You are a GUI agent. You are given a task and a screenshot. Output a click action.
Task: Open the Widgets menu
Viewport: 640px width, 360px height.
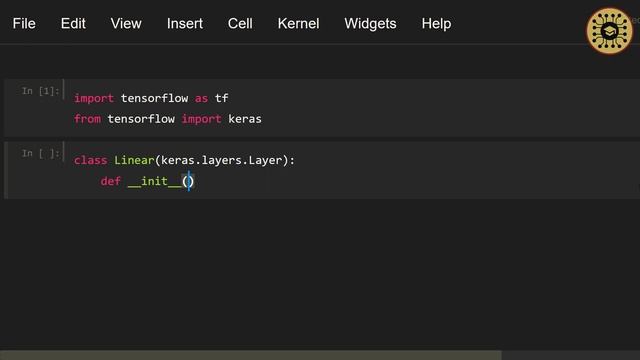370,24
